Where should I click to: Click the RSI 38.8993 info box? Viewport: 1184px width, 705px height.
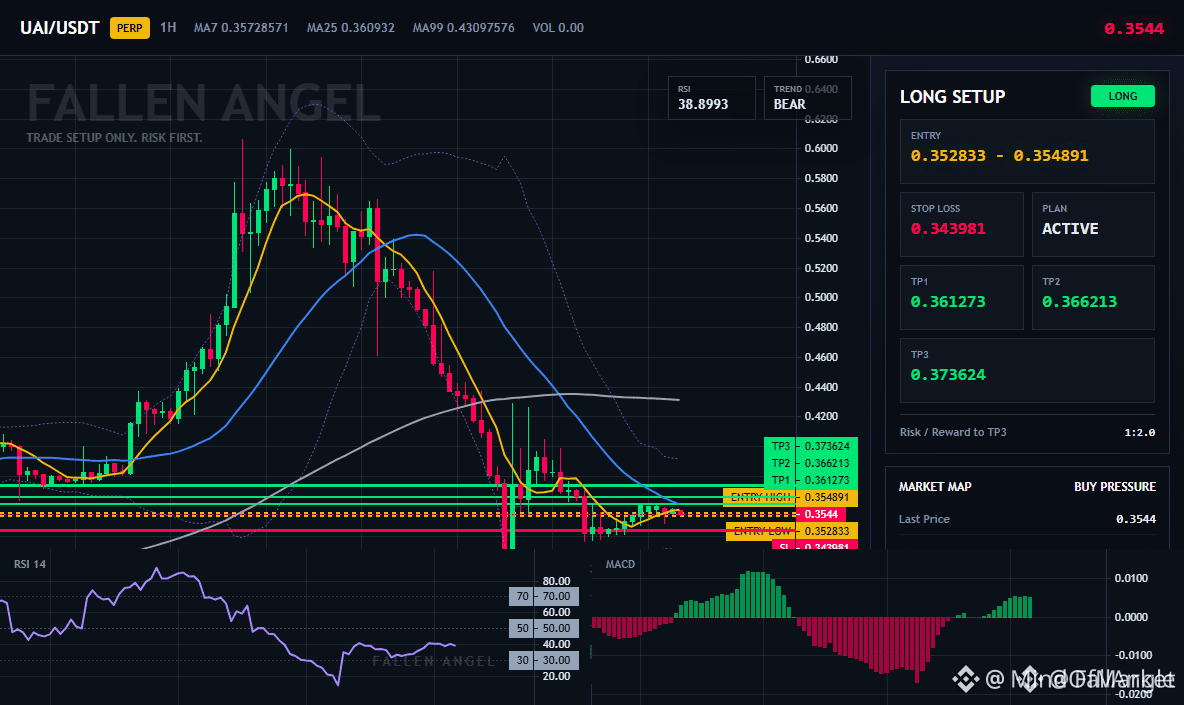pos(711,97)
